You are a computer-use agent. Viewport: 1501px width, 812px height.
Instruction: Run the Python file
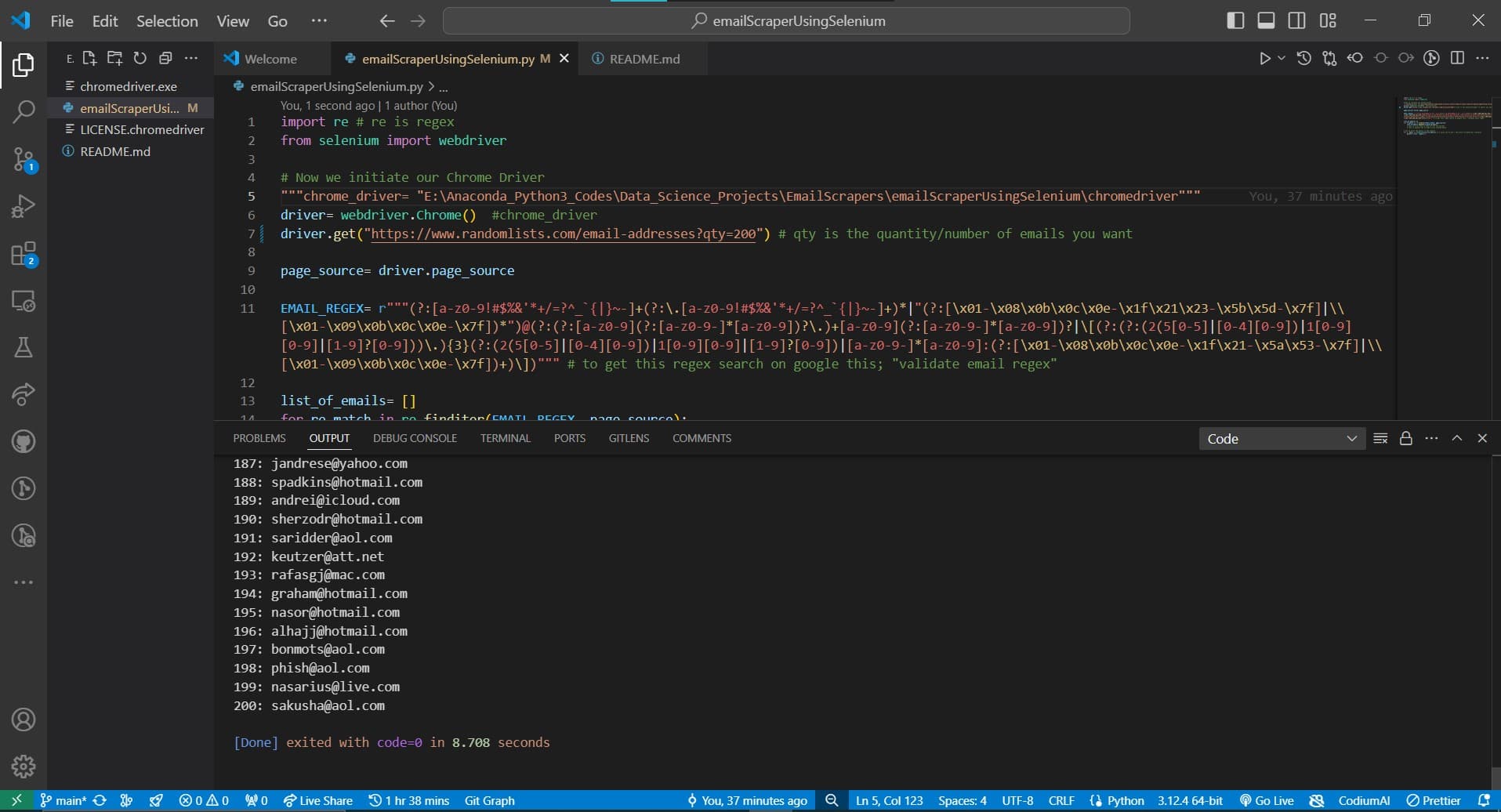click(x=1265, y=58)
